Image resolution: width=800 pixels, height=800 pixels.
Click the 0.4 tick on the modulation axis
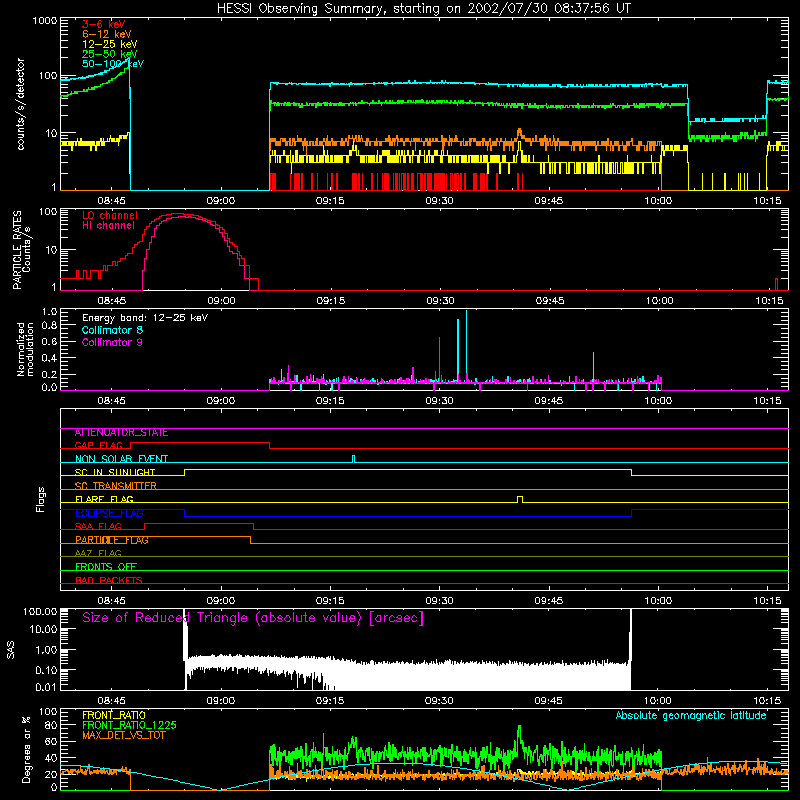[x=49, y=358]
